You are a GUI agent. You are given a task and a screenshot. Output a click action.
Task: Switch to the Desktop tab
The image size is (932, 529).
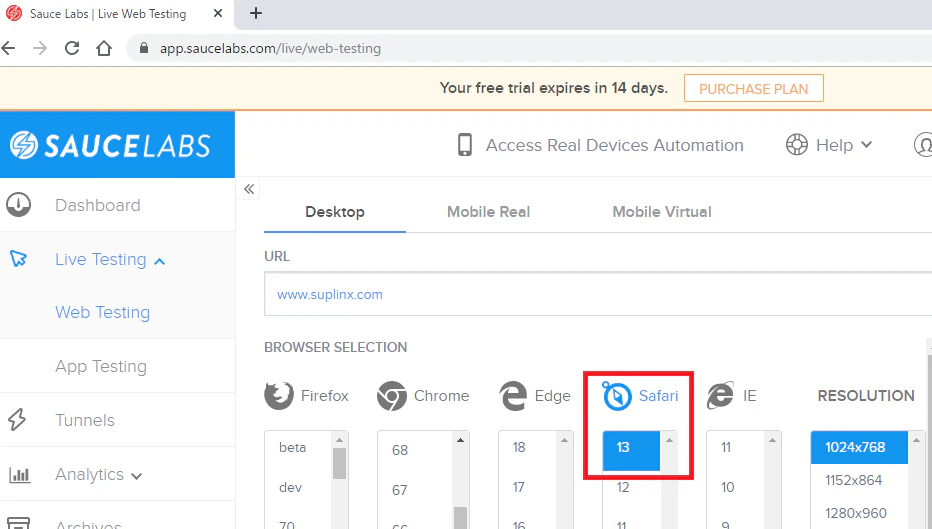tap(335, 212)
